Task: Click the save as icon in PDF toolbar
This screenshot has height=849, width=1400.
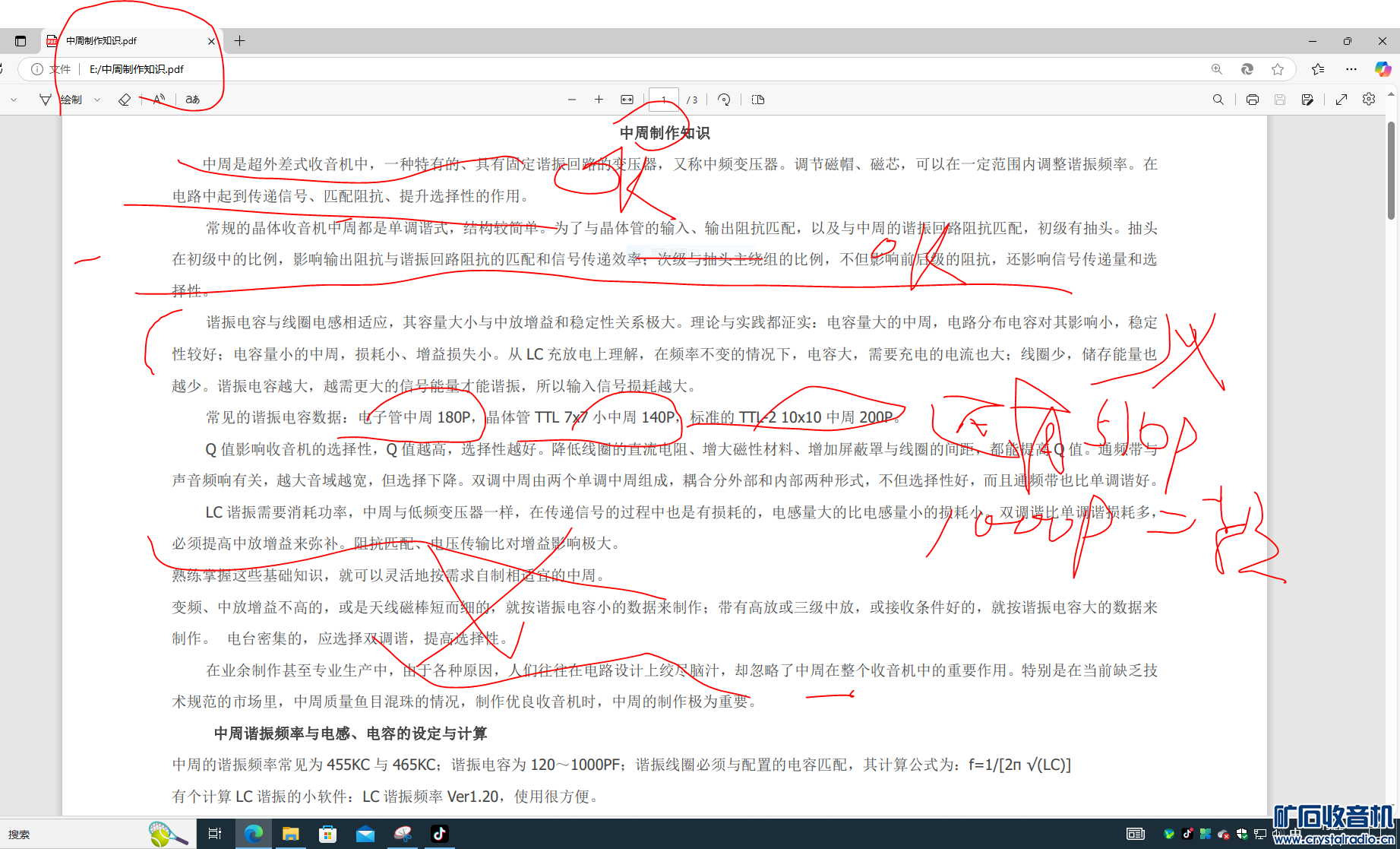Action: point(1307,100)
